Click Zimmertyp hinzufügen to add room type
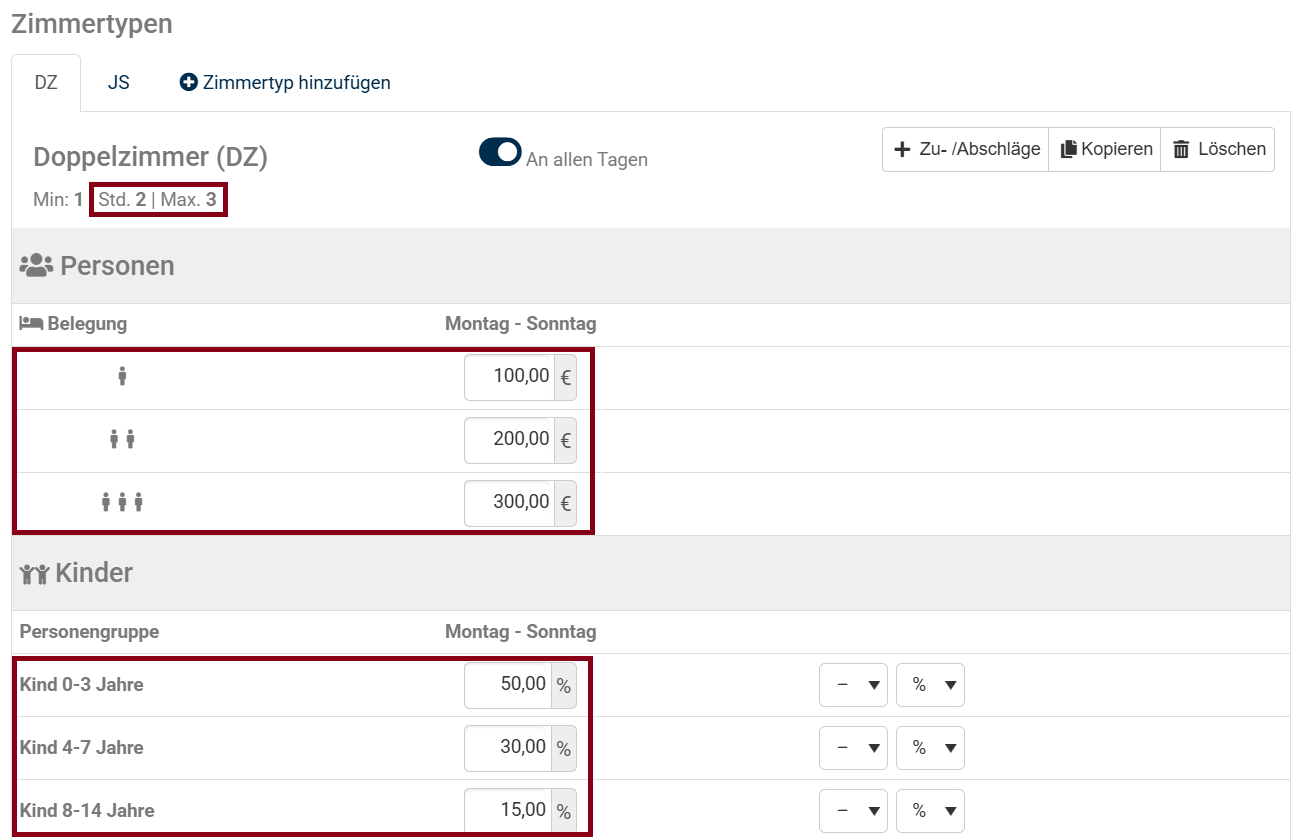The image size is (1303, 840). (285, 83)
